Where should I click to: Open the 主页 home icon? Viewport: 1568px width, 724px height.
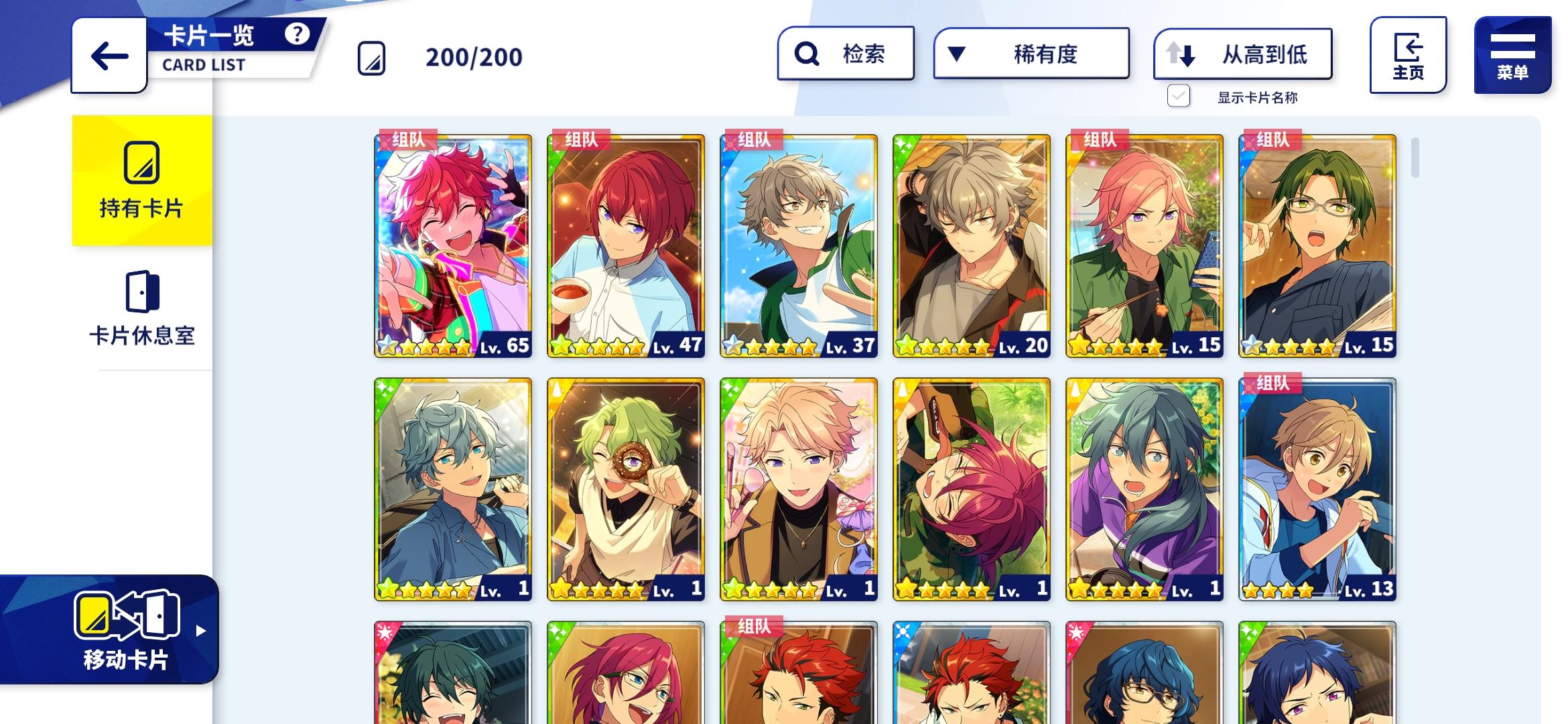[1408, 55]
